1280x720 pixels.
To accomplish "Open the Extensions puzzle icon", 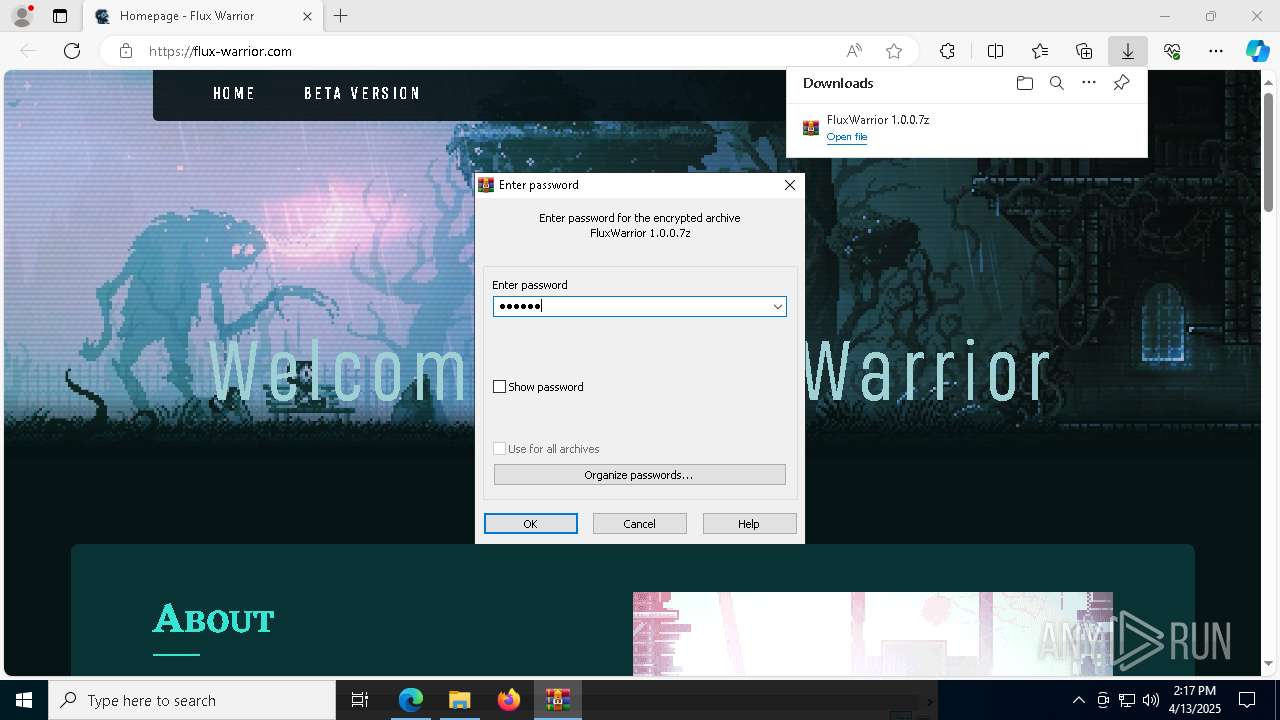I will (947, 51).
